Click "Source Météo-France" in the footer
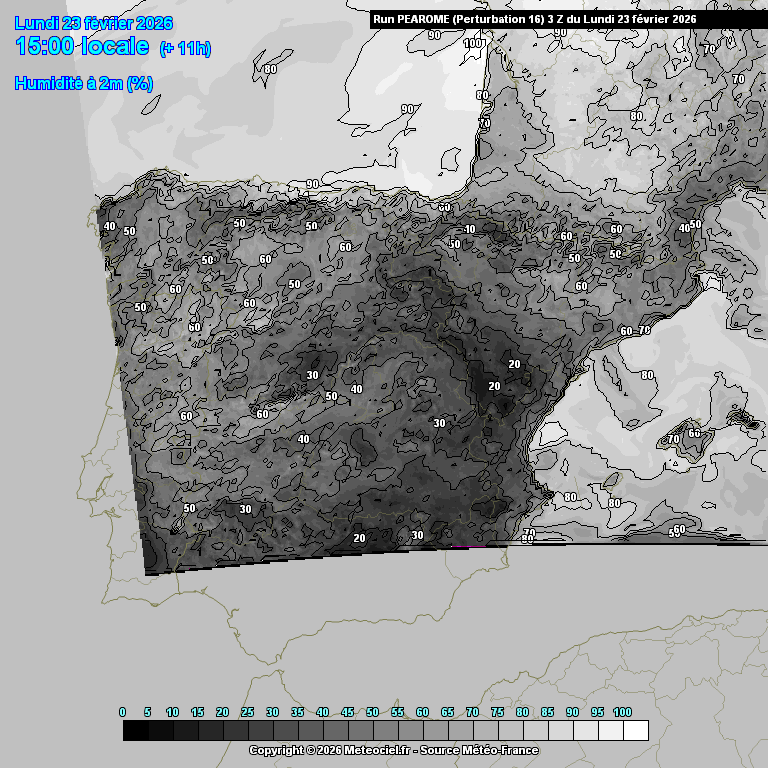 click(x=484, y=750)
